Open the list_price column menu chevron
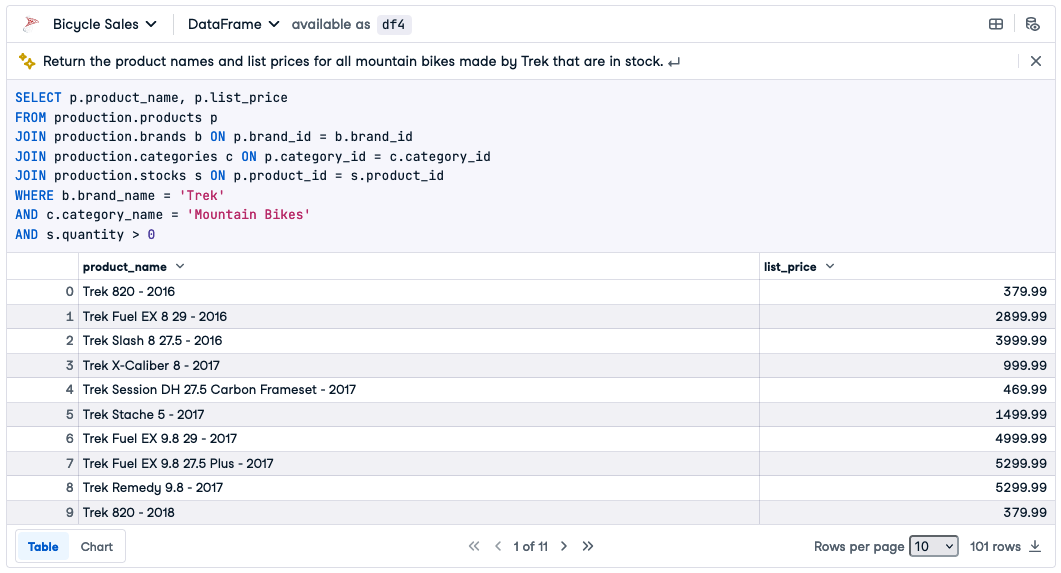Screen dimensions: 1061x573 (x=830, y=266)
